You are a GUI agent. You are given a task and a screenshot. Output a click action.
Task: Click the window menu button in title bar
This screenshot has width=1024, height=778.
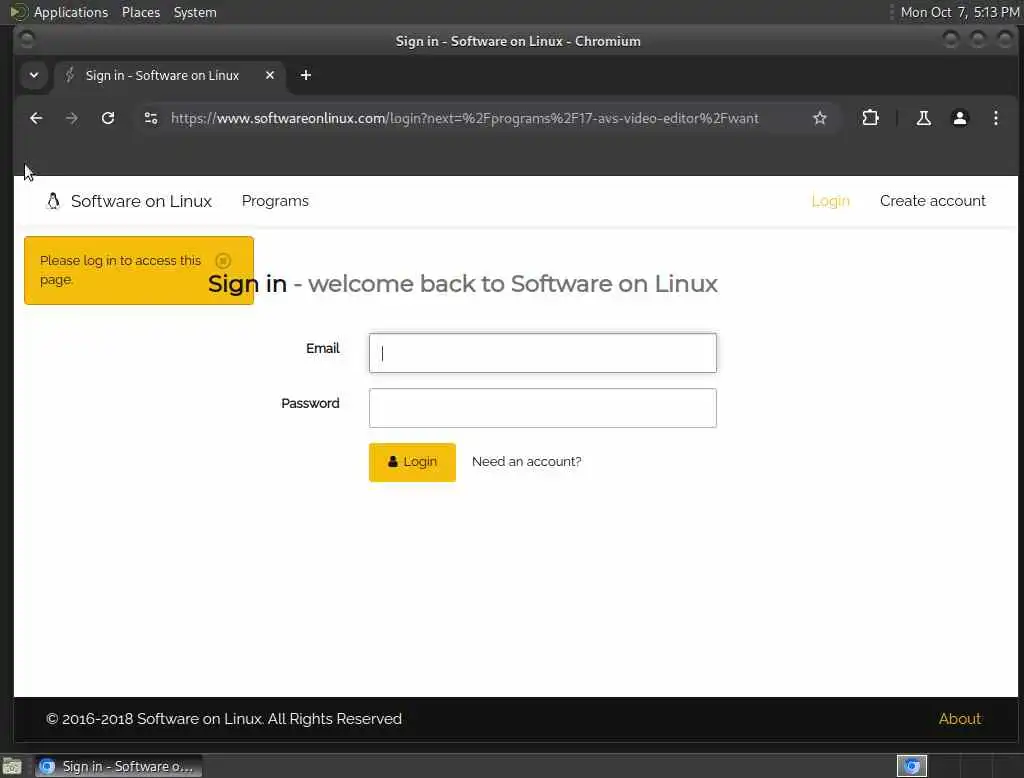click(26, 41)
